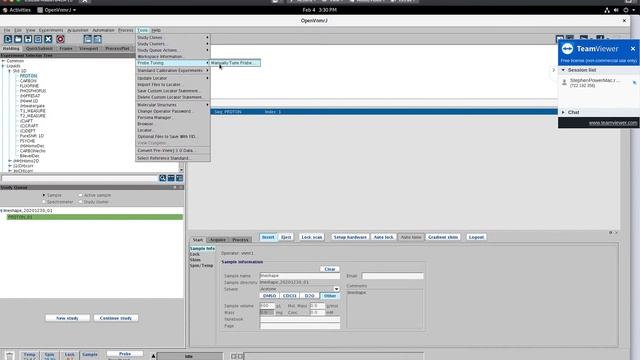Screen dimensions: 640x360
Task: Click the save floppy disk toolbar icon
Action: [x=28, y=39]
